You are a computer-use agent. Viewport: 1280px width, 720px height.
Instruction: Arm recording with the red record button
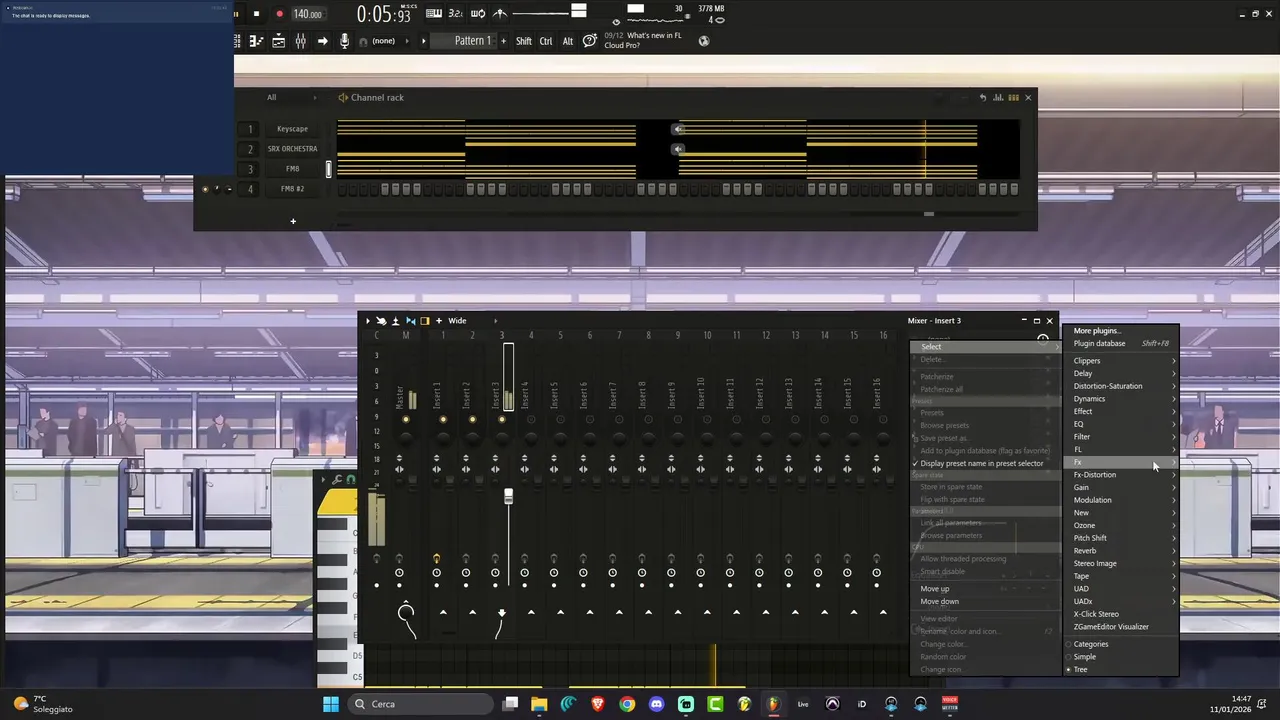[279, 14]
